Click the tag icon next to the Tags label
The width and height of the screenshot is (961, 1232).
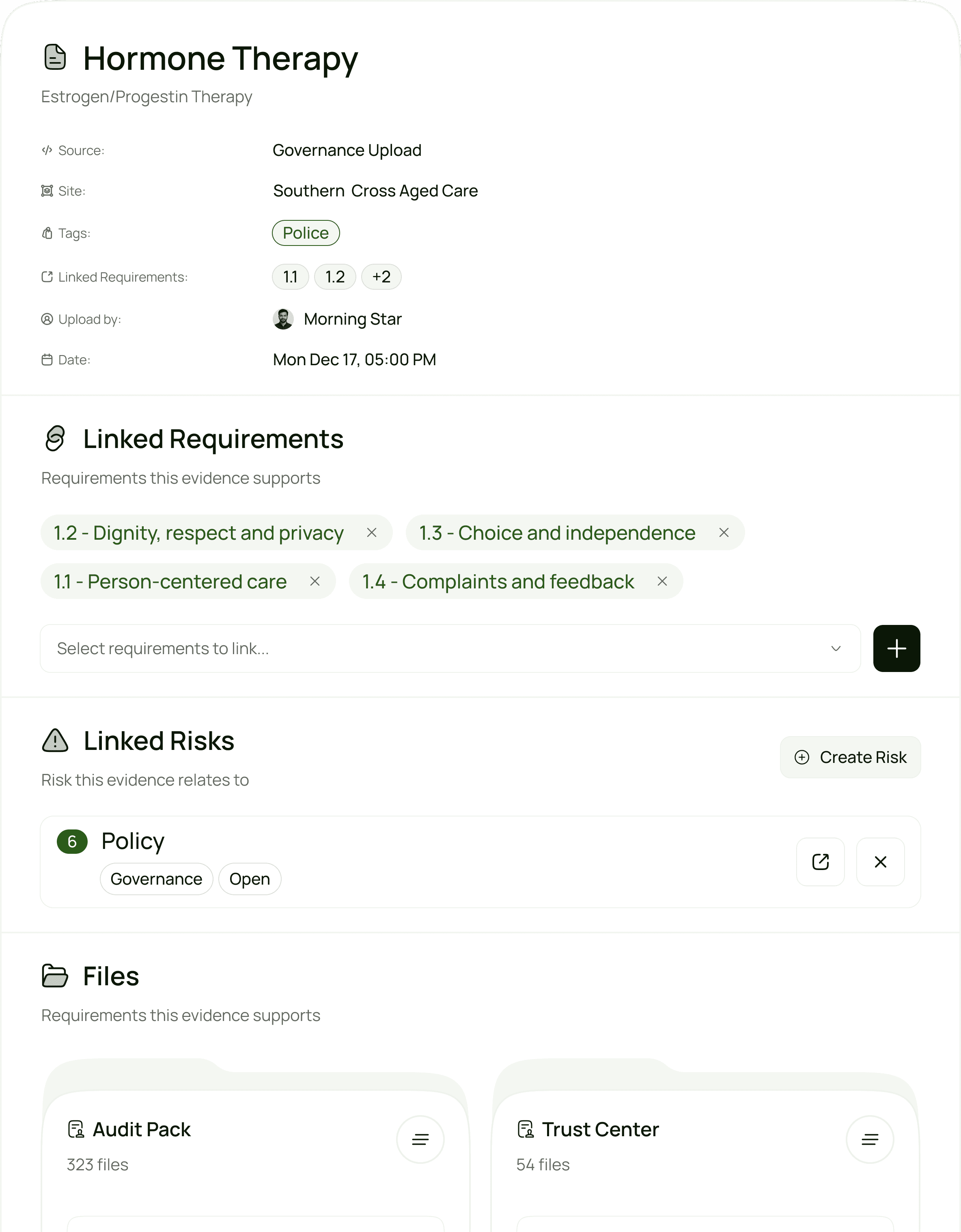tap(47, 233)
